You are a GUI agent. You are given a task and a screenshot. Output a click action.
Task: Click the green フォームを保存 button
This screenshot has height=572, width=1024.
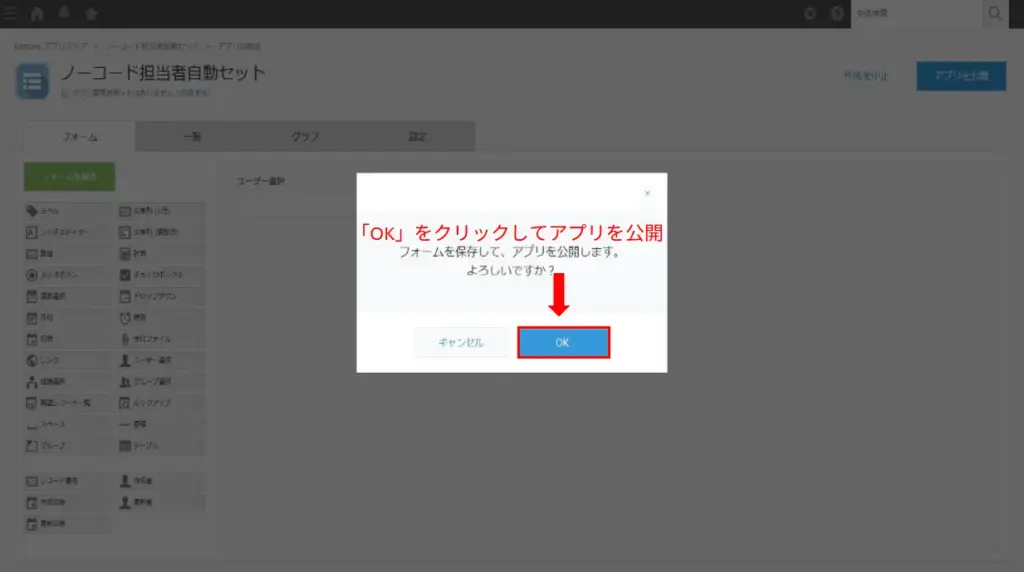click(x=70, y=177)
